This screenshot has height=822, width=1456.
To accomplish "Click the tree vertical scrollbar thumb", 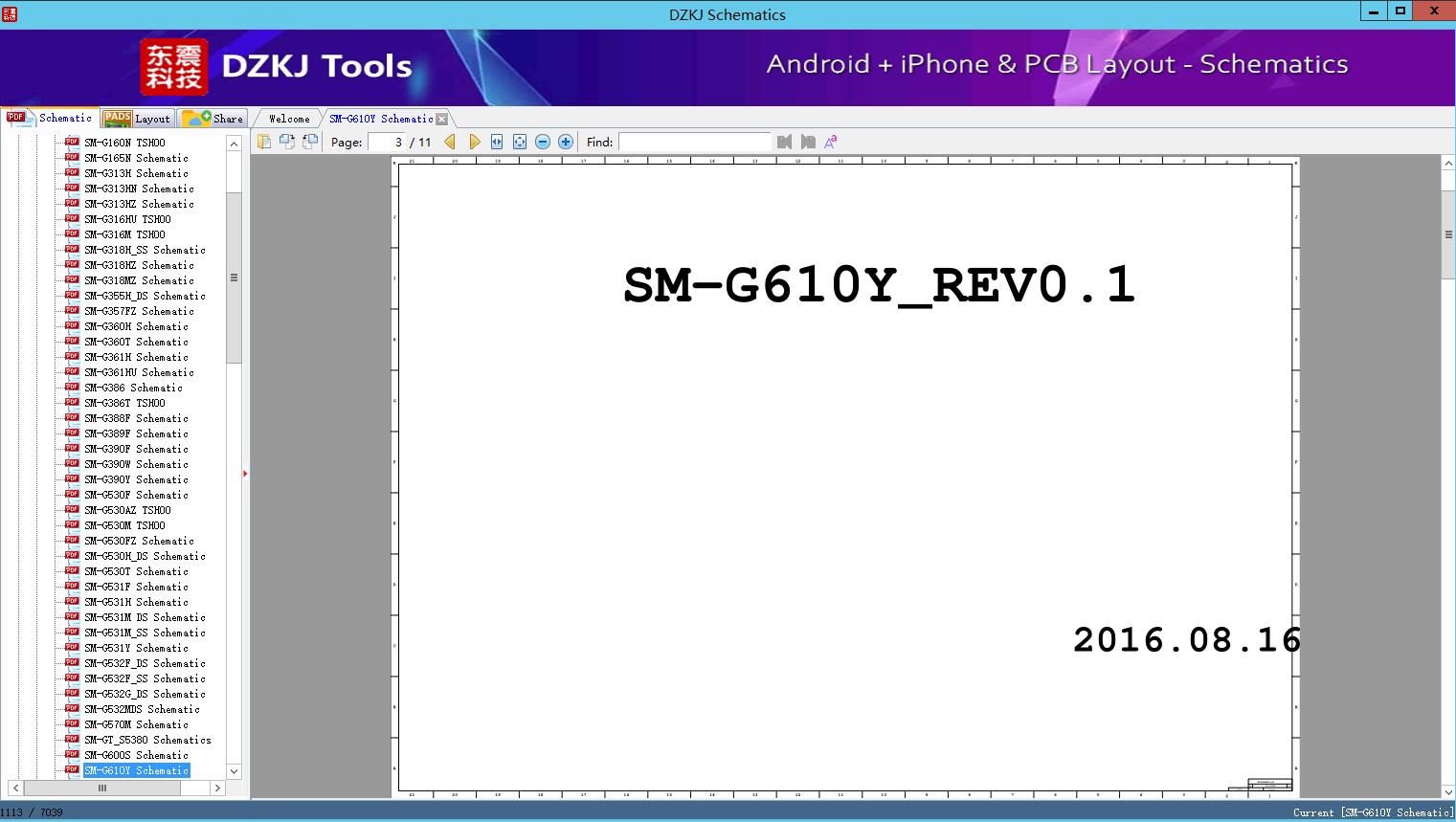I will [234, 278].
